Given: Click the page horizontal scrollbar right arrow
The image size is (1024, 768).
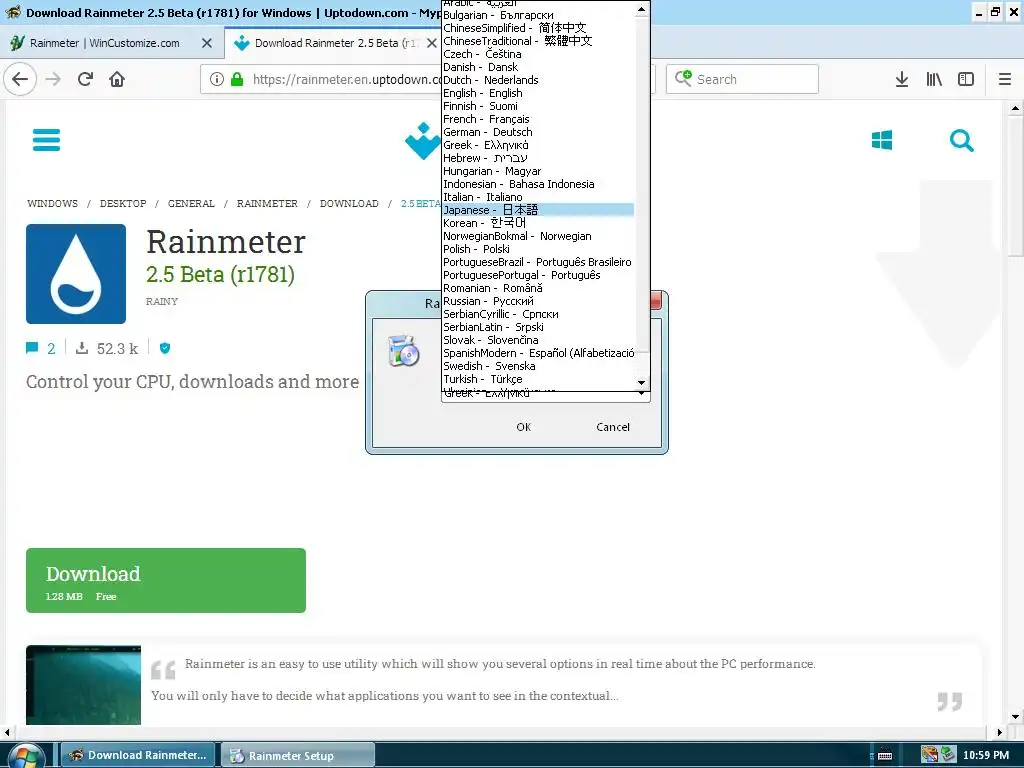Looking at the screenshot, I should (x=999, y=733).
